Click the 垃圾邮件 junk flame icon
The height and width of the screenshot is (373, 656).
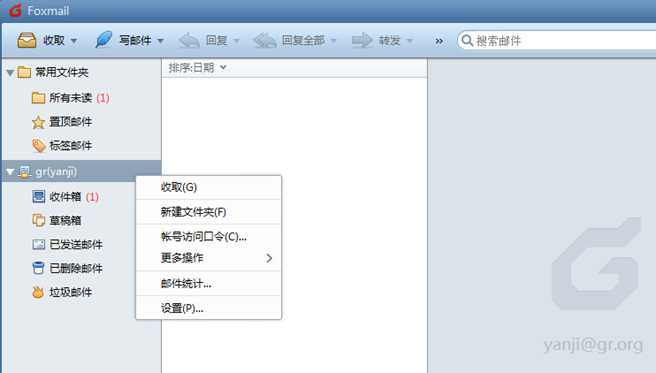pyautogui.click(x=38, y=292)
